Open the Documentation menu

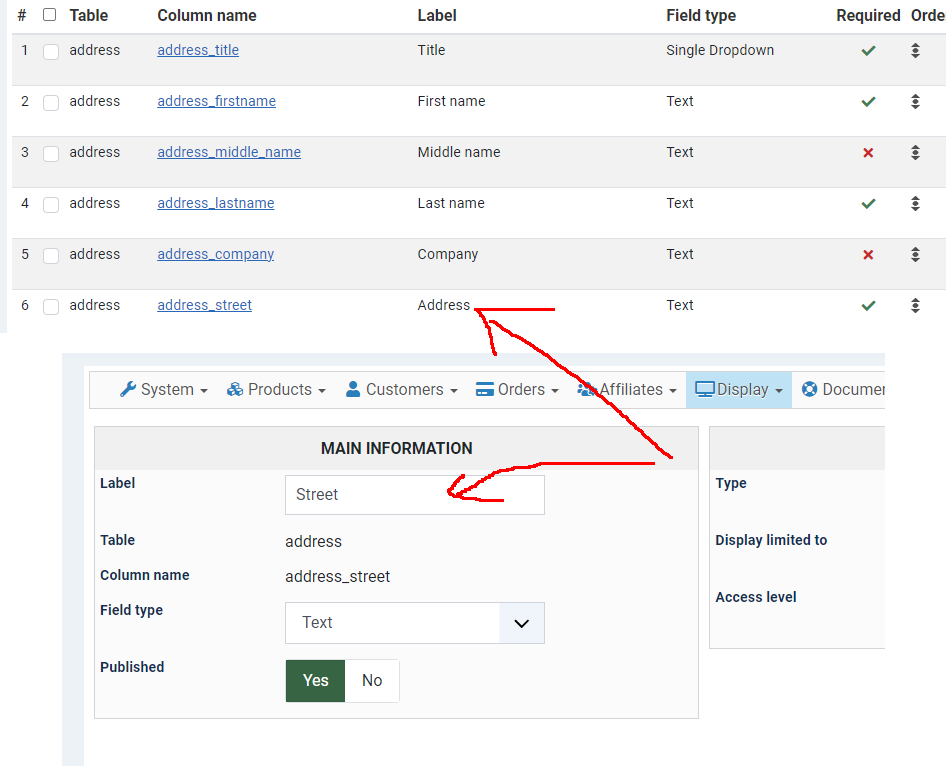pyautogui.click(x=843, y=390)
